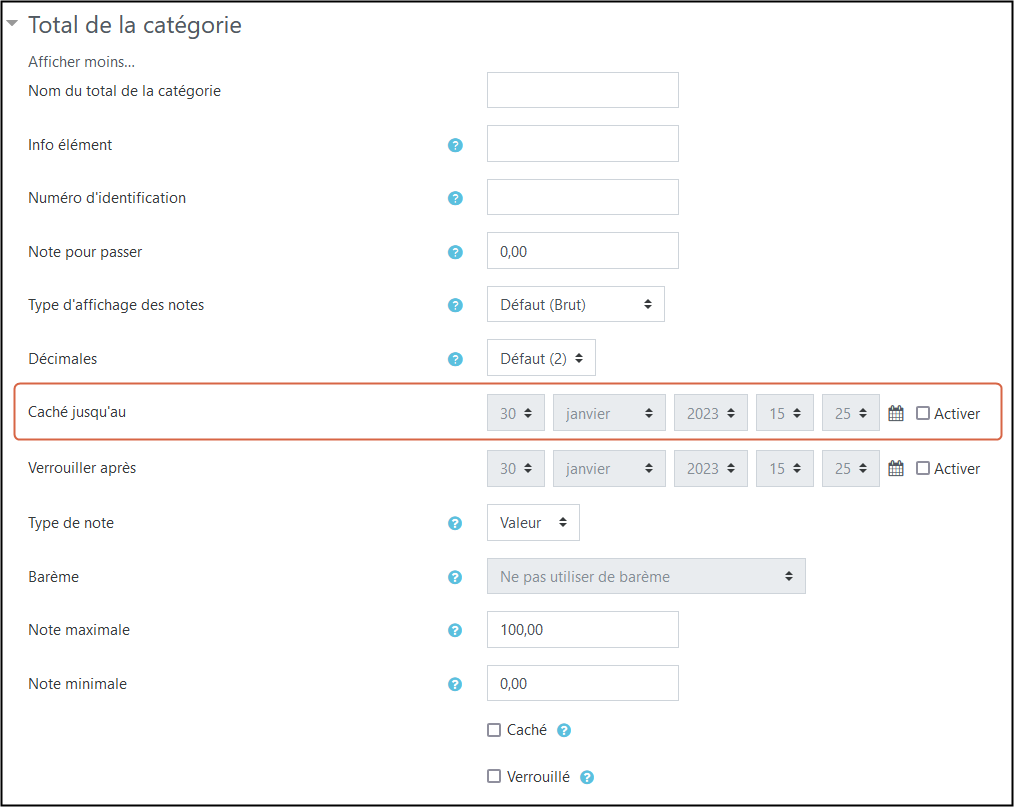Collapse the Total de la catégorie section
This screenshot has width=1014, height=807.
coord(13,24)
